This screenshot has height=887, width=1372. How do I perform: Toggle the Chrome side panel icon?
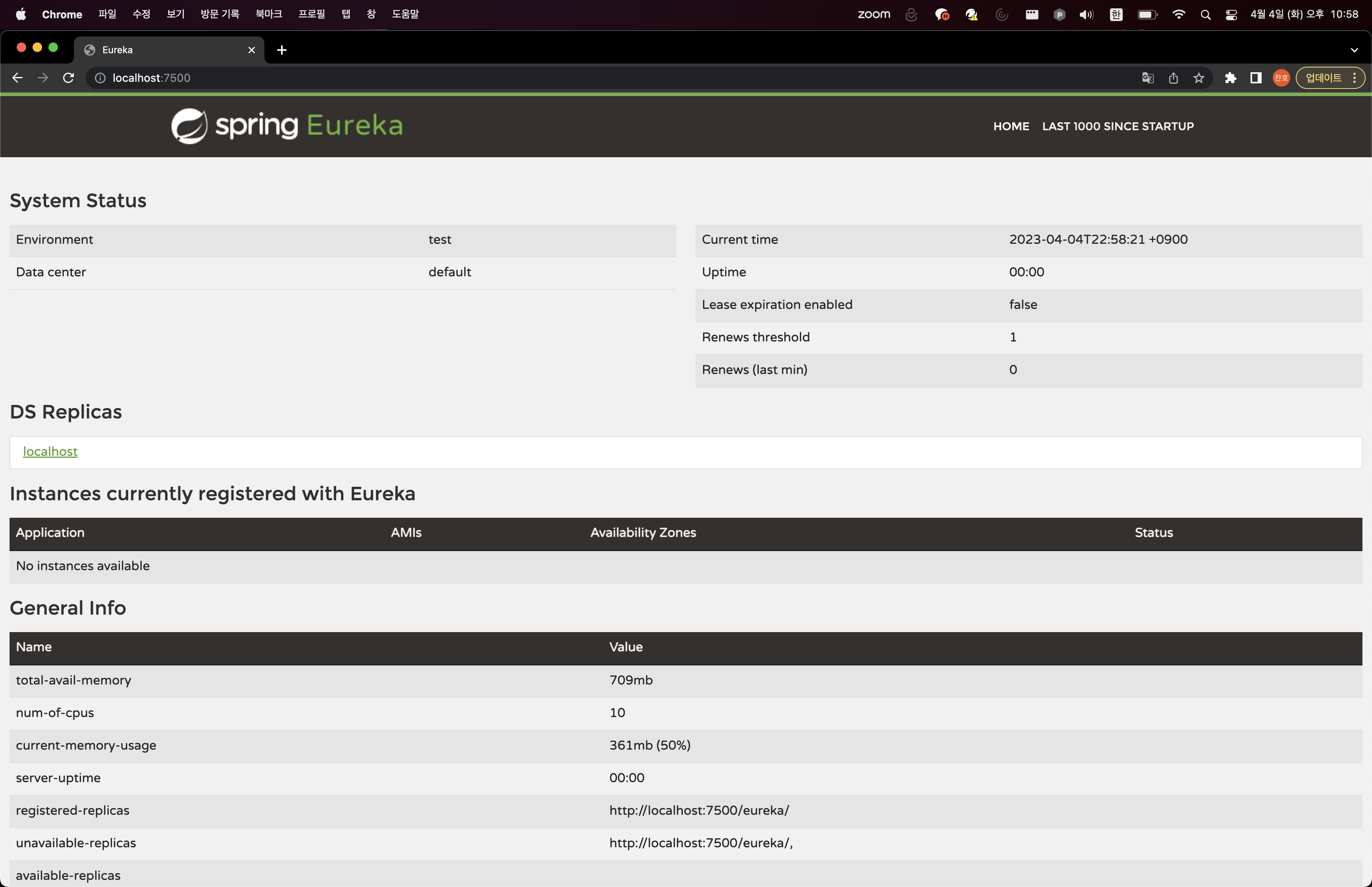[1256, 78]
